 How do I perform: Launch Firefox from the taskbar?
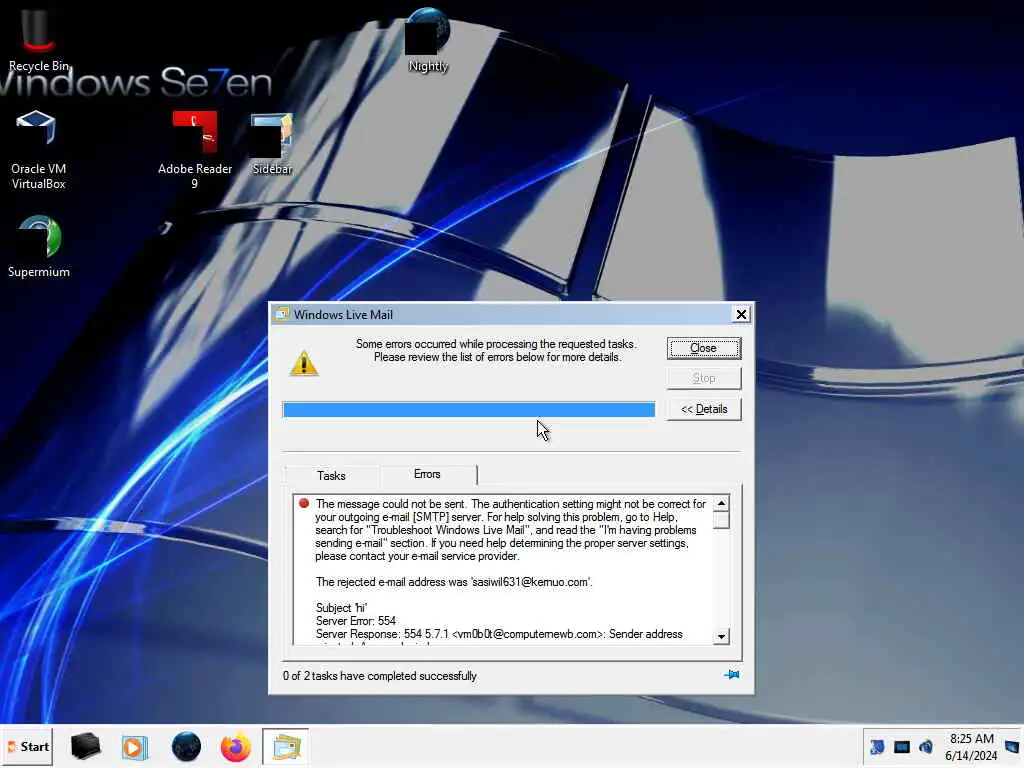tap(236, 746)
